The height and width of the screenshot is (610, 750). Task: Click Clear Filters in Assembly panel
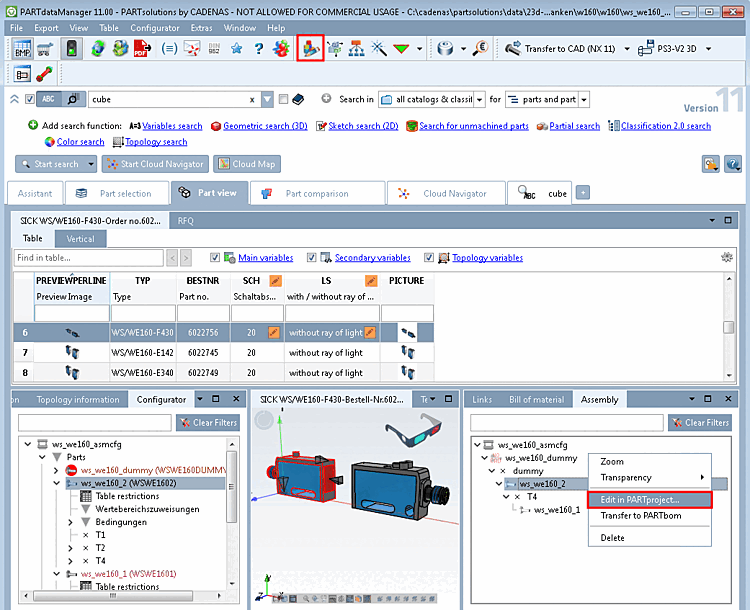700,422
